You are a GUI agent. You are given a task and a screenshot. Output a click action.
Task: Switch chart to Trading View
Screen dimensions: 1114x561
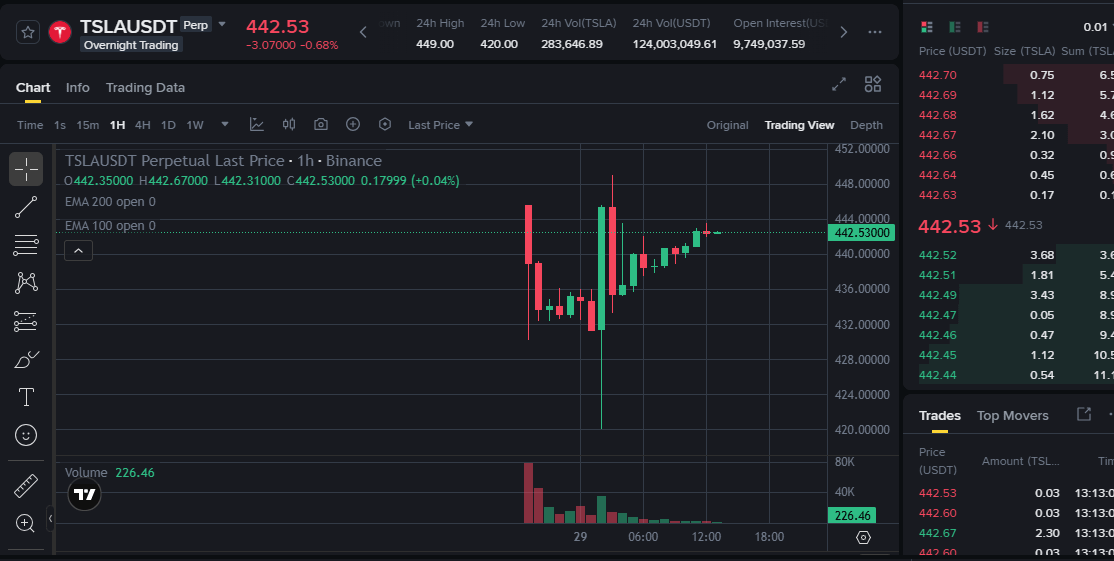point(799,125)
